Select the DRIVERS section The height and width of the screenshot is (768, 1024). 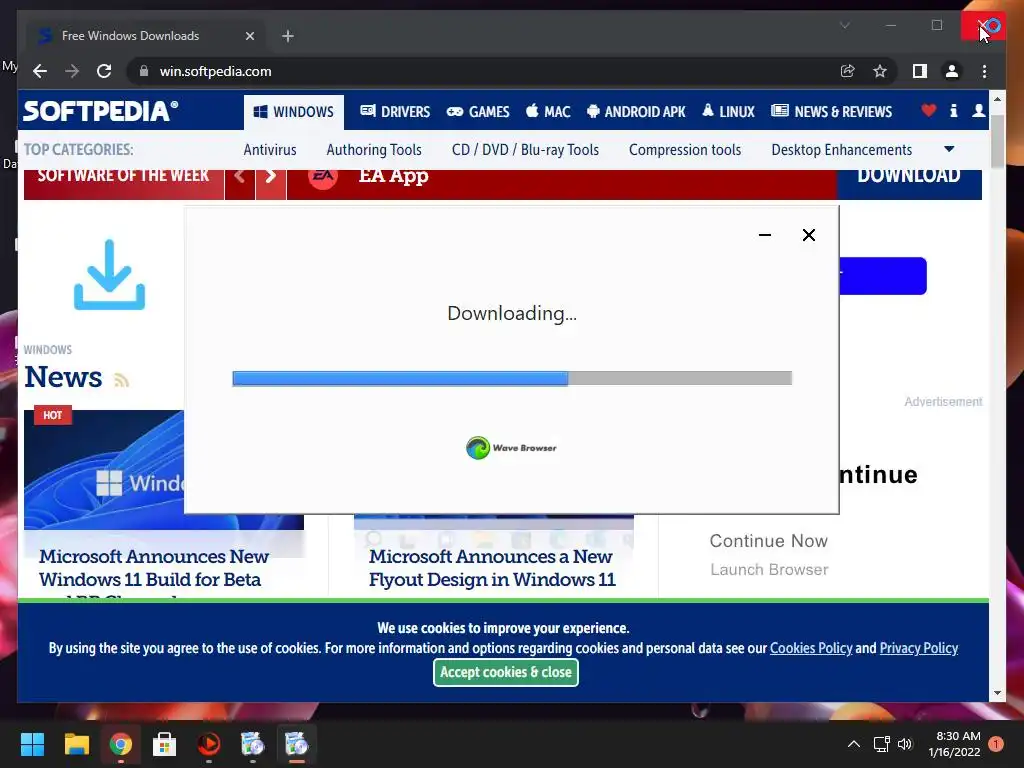click(395, 112)
